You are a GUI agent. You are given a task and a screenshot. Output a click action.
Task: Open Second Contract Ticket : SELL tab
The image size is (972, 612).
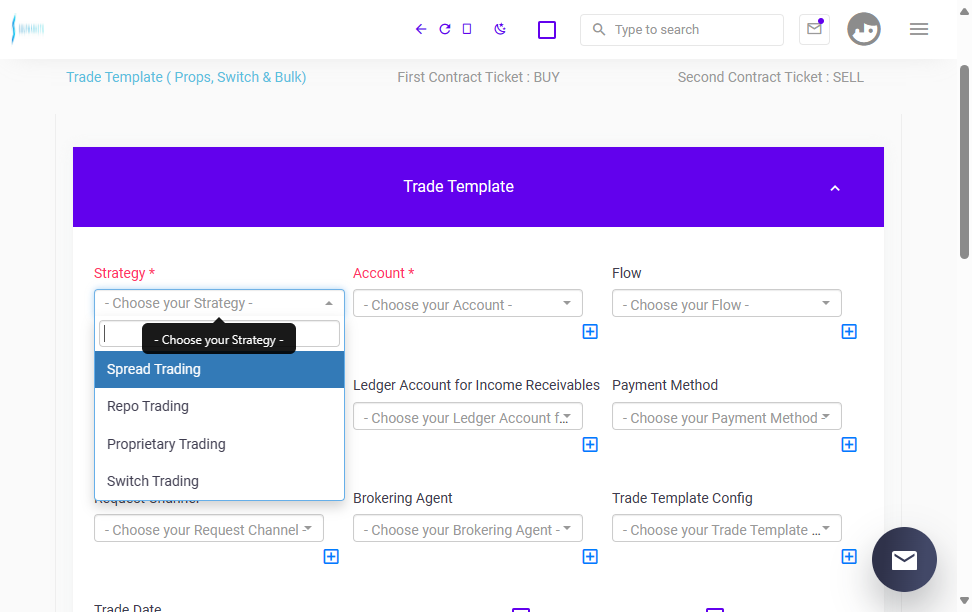coord(770,77)
